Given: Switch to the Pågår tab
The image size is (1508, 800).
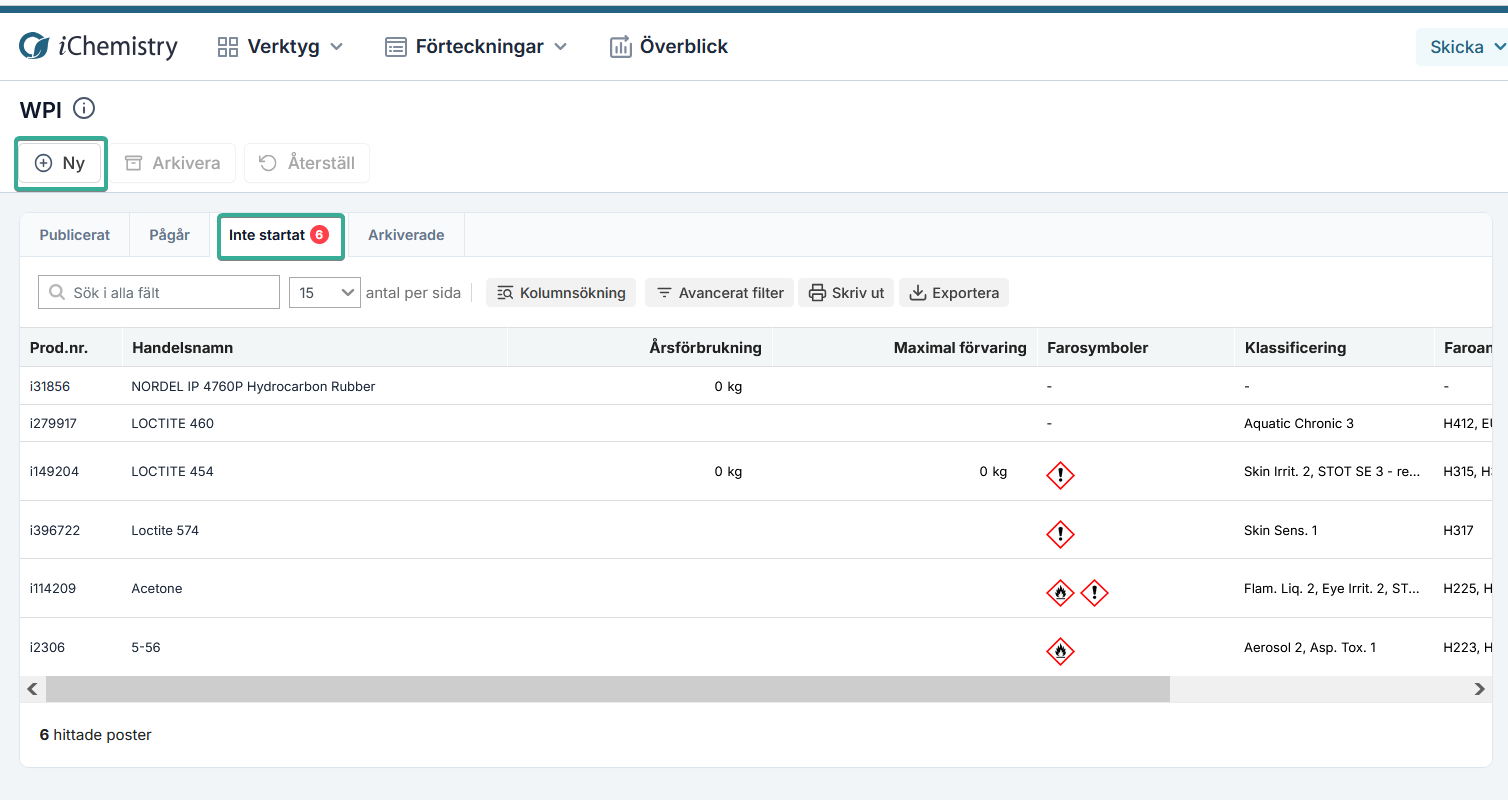Looking at the screenshot, I should click(x=169, y=235).
